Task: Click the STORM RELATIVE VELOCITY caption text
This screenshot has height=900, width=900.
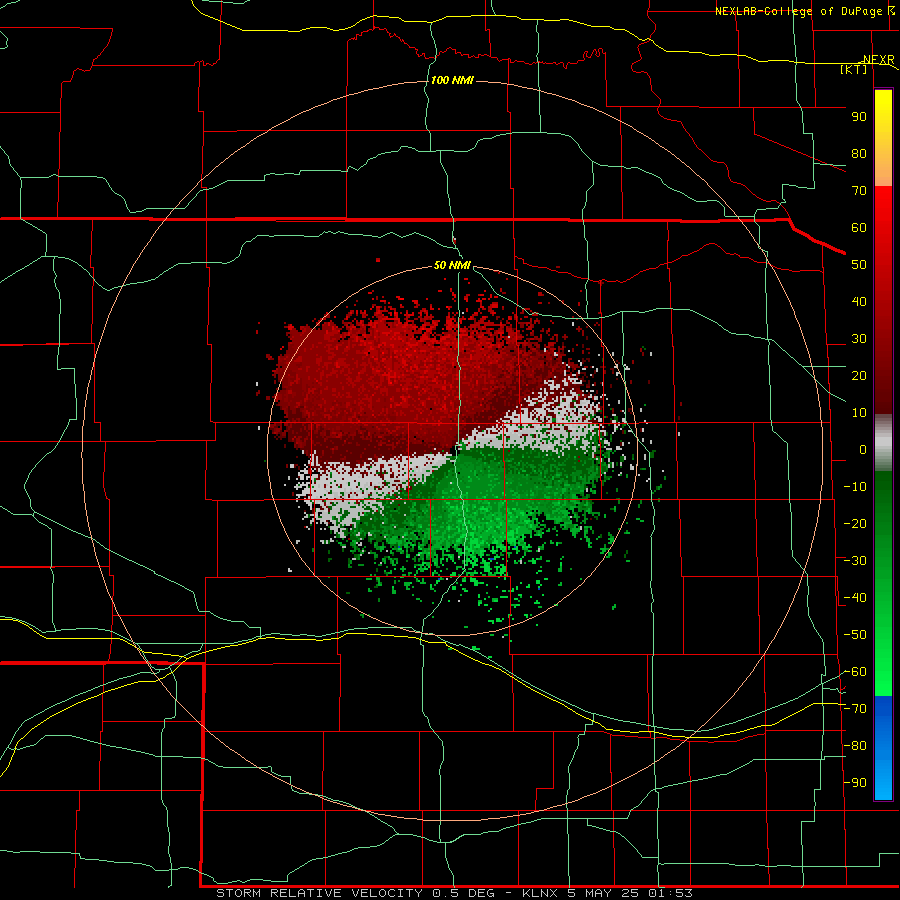Action: pos(319,893)
